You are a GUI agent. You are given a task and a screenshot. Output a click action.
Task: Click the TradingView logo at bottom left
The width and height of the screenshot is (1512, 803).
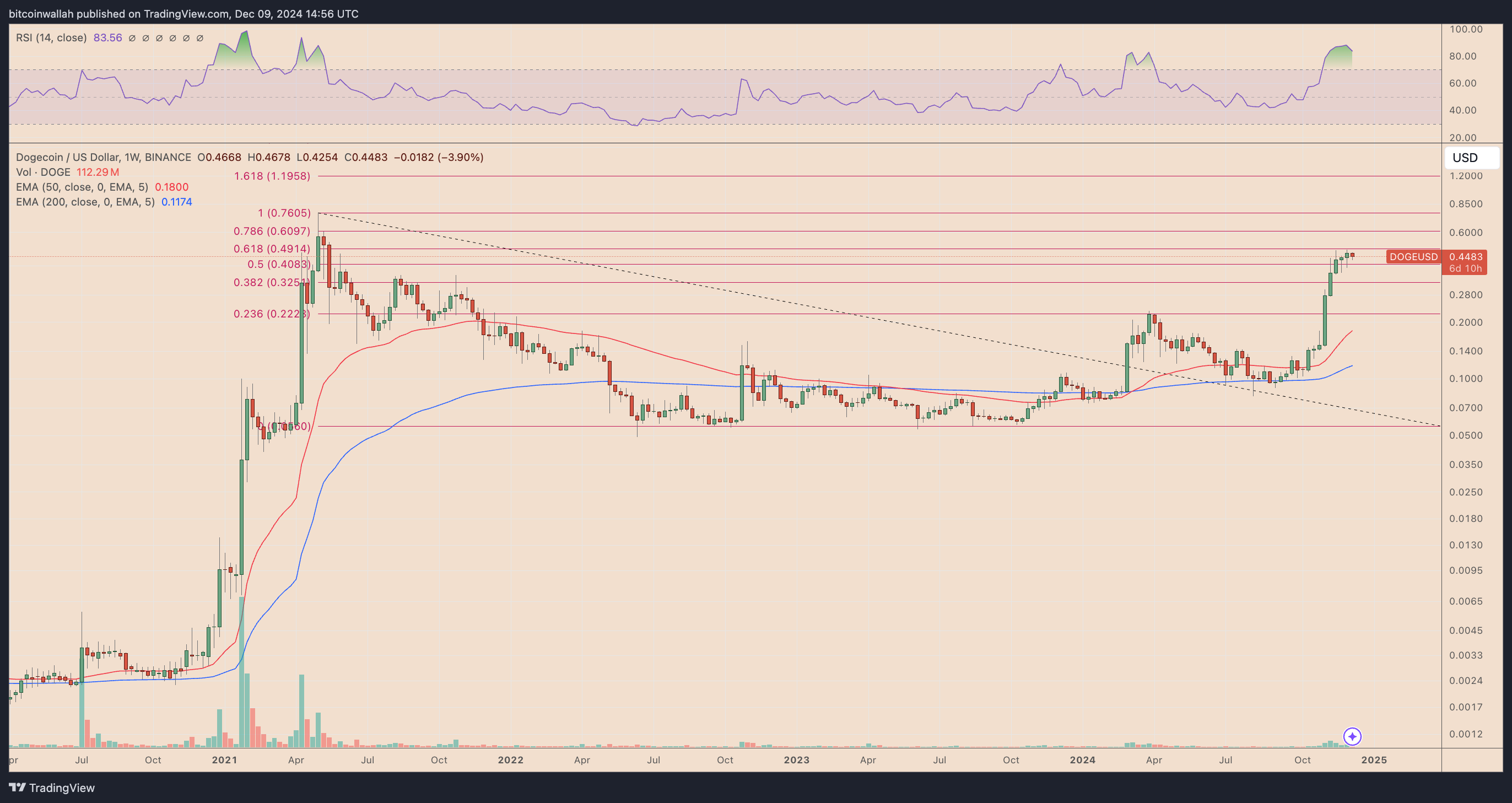point(52,788)
